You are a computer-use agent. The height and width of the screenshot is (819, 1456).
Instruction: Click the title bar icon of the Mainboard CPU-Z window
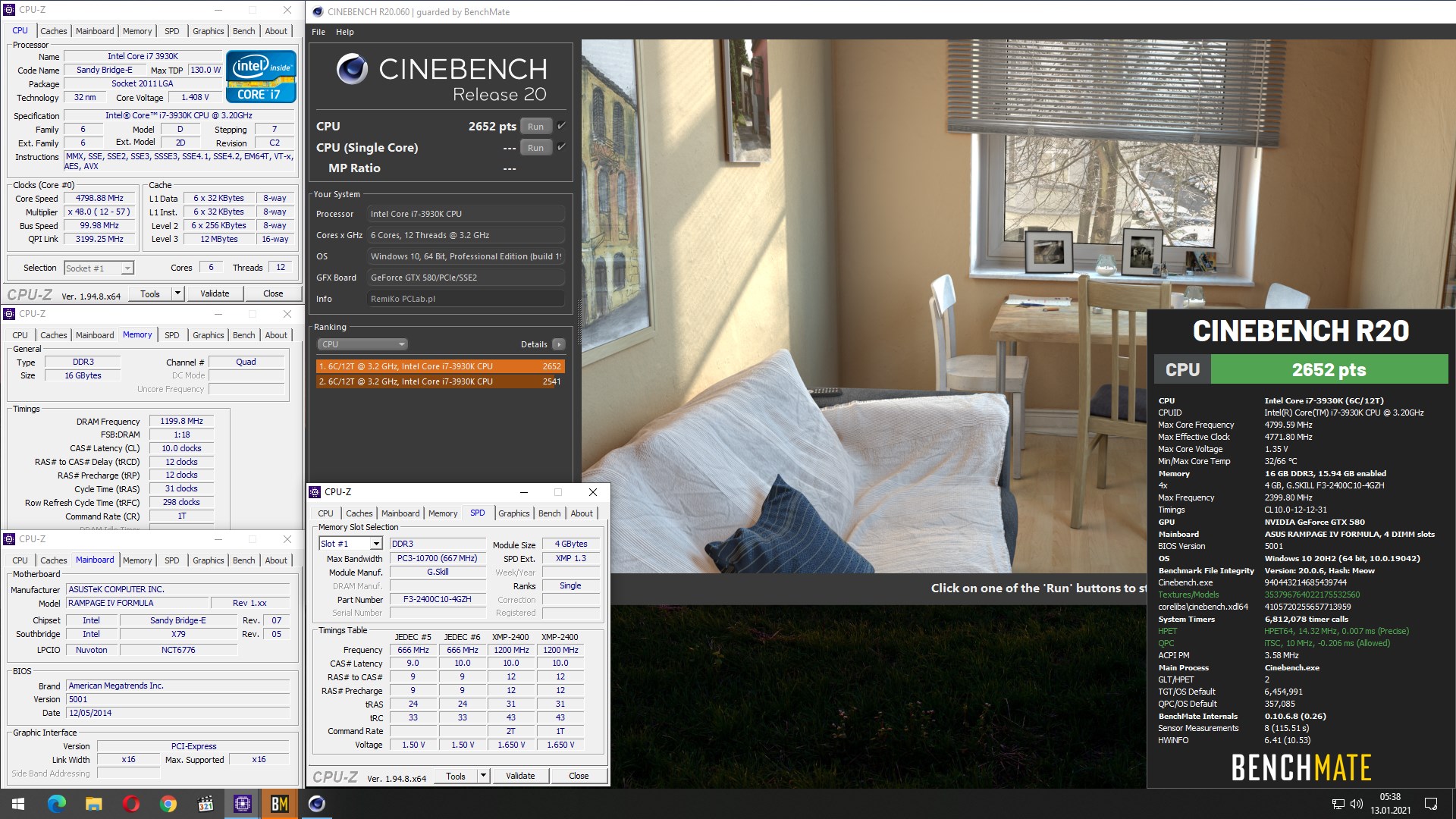click(9, 539)
